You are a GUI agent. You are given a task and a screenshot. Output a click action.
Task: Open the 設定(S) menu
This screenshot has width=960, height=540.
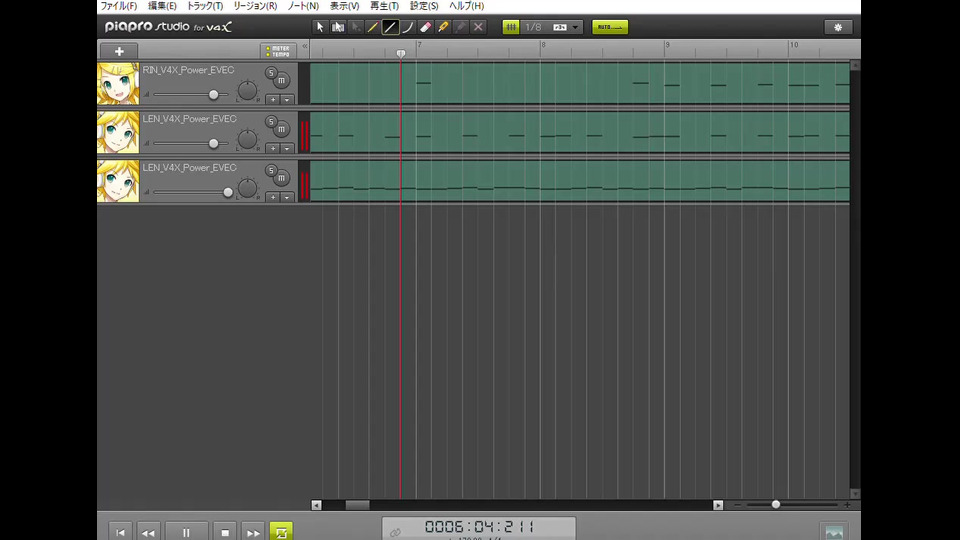coord(424,6)
